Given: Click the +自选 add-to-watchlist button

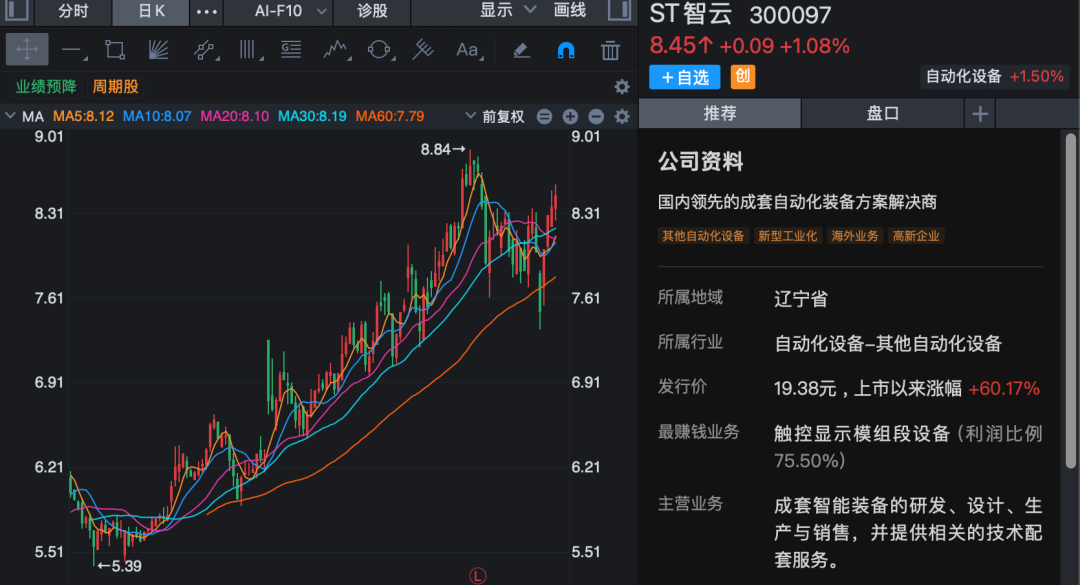Looking at the screenshot, I should 684,77.
